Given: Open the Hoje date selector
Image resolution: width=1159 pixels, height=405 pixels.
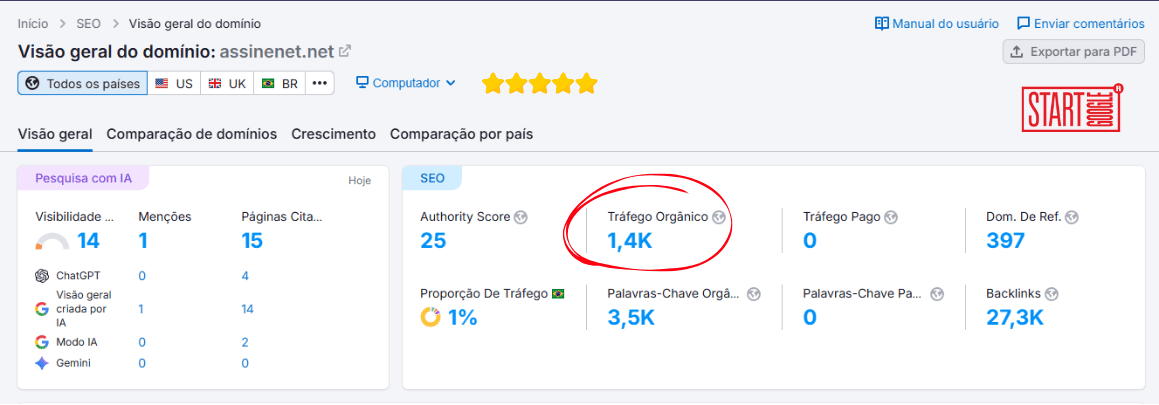Looking at the screenshot, I should pos(359,181).
